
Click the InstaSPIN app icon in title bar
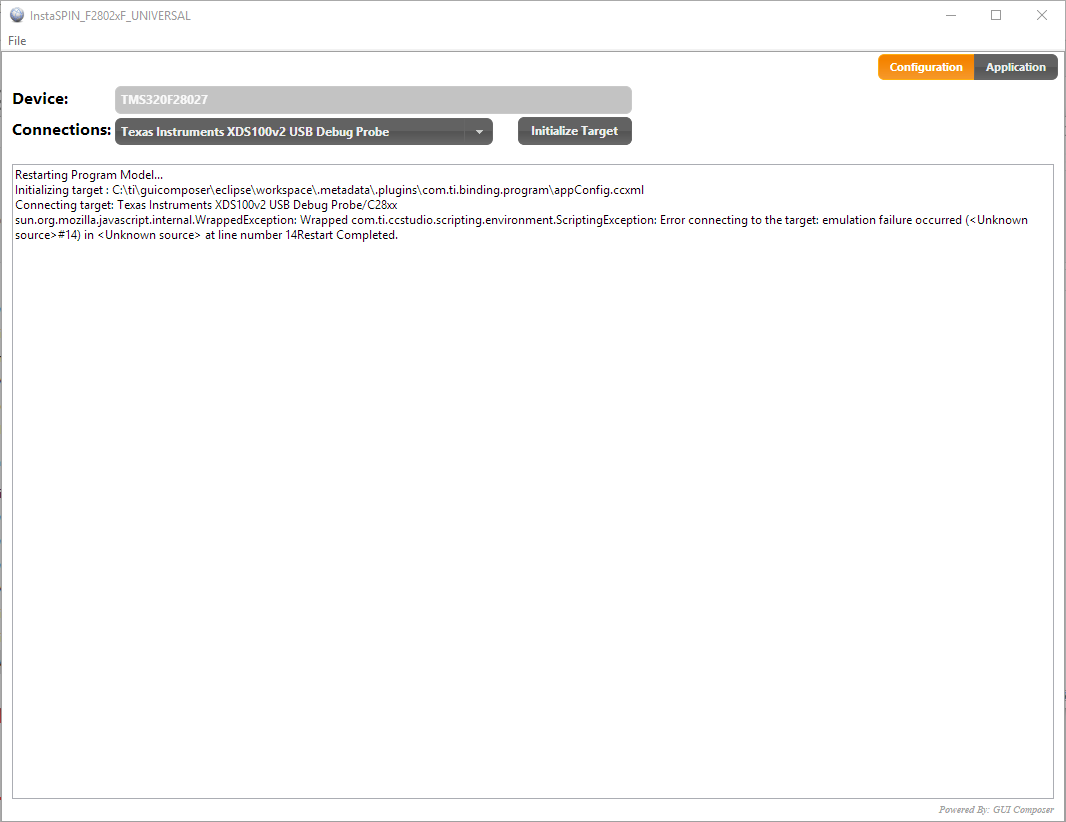17,15
